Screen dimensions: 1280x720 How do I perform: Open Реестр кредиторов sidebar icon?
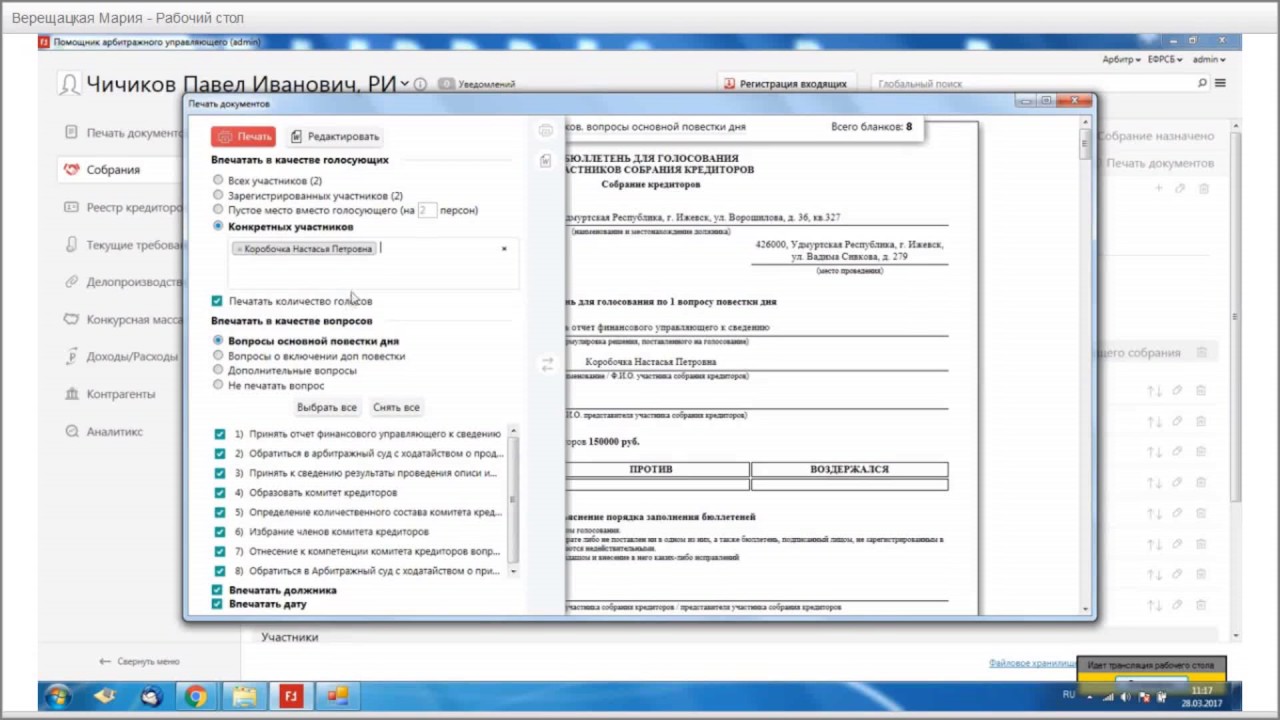70,207
